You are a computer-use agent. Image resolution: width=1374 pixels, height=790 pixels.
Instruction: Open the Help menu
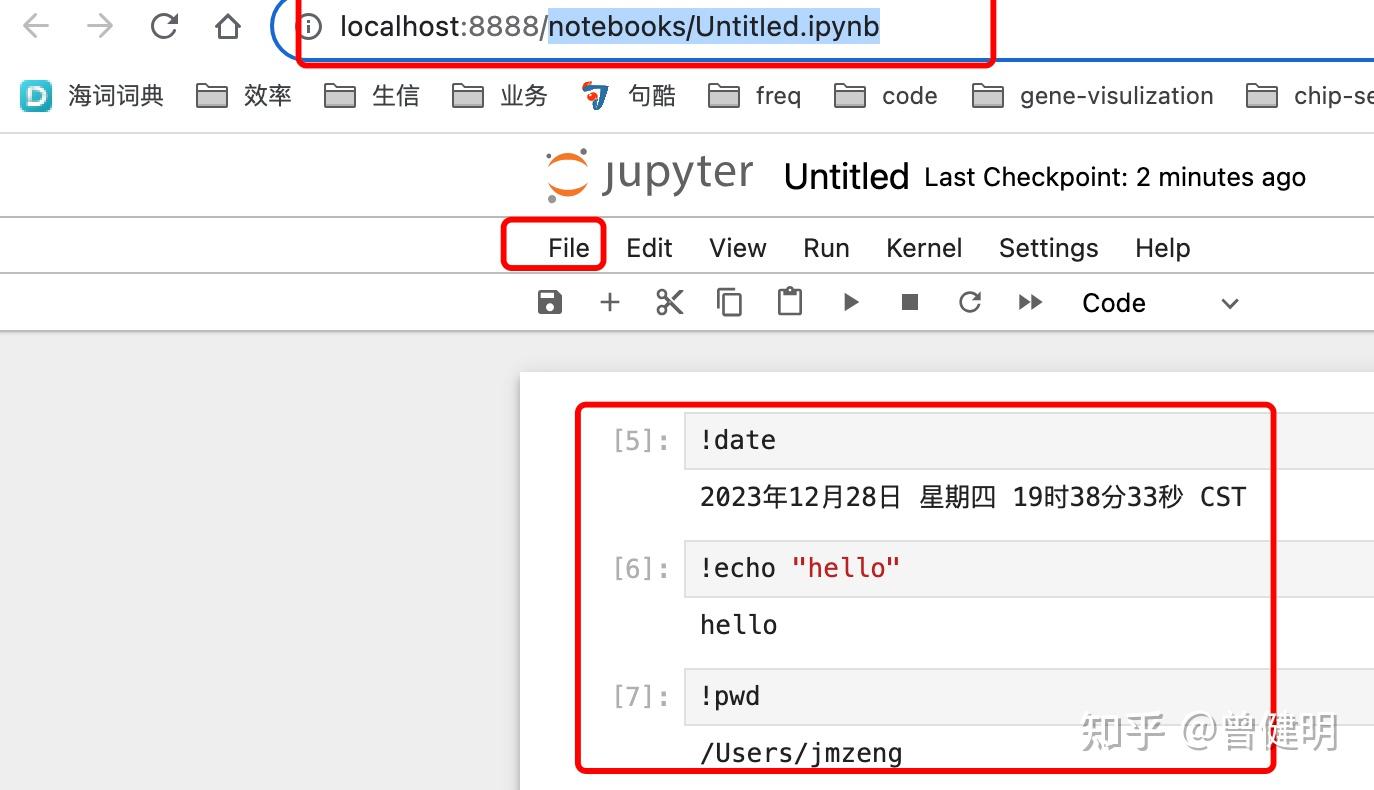[x=1162, y=248]
